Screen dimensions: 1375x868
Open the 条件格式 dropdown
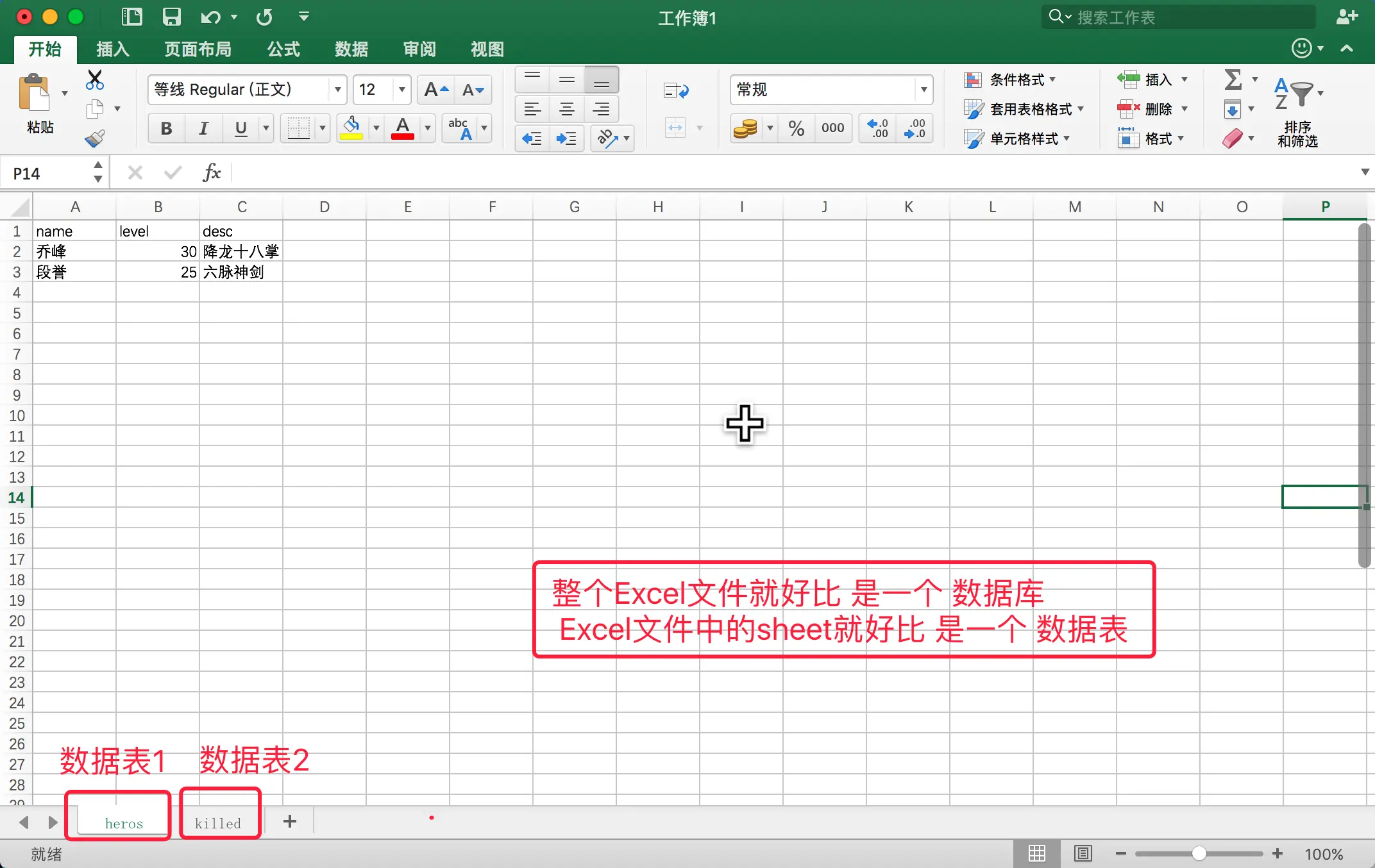1010,79
